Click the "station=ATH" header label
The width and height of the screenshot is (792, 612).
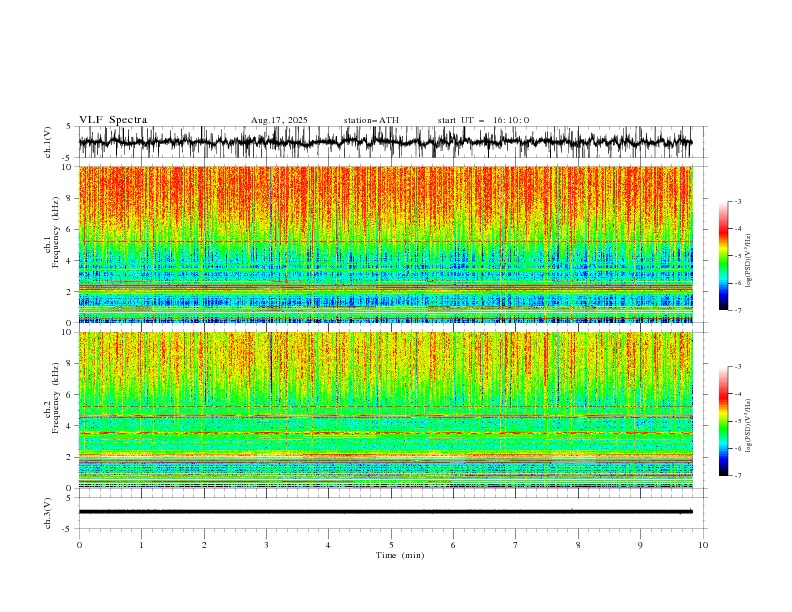point(371,120)
